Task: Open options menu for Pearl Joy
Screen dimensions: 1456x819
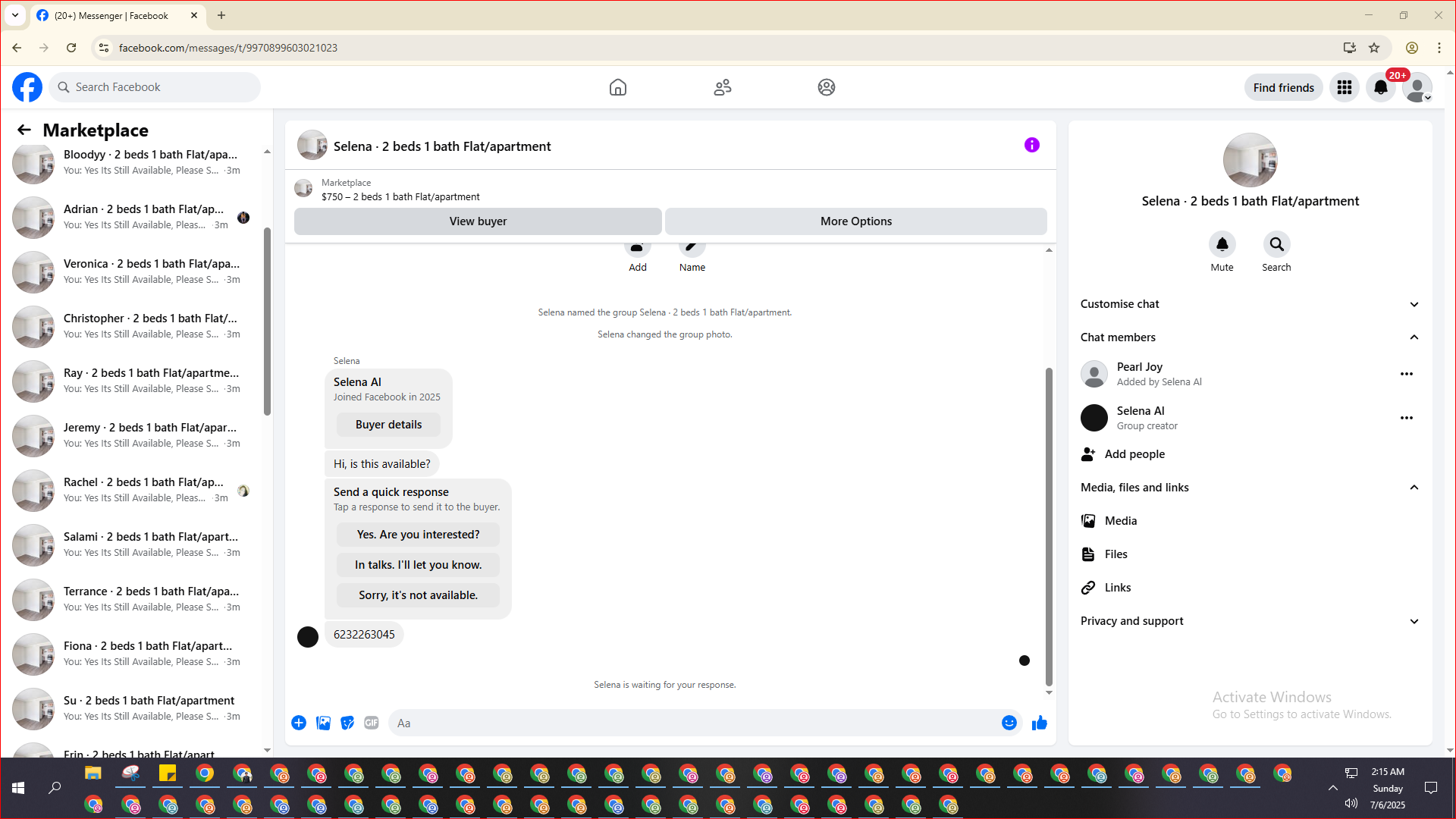Action: [x=1406, y=374]
